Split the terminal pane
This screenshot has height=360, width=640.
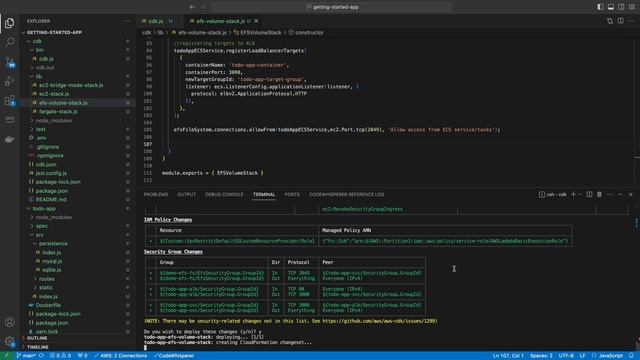coord(589,195)
